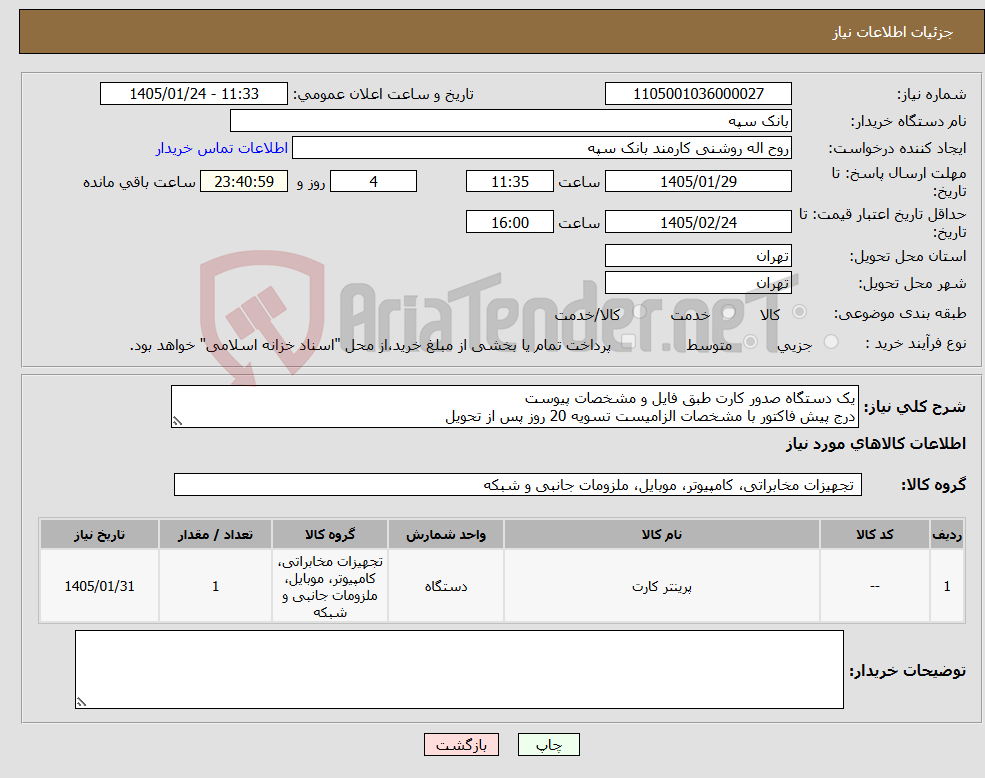
Task: Click the announcement date field 1405/01/24 - 11:33
Action: (x=193, y=94)
